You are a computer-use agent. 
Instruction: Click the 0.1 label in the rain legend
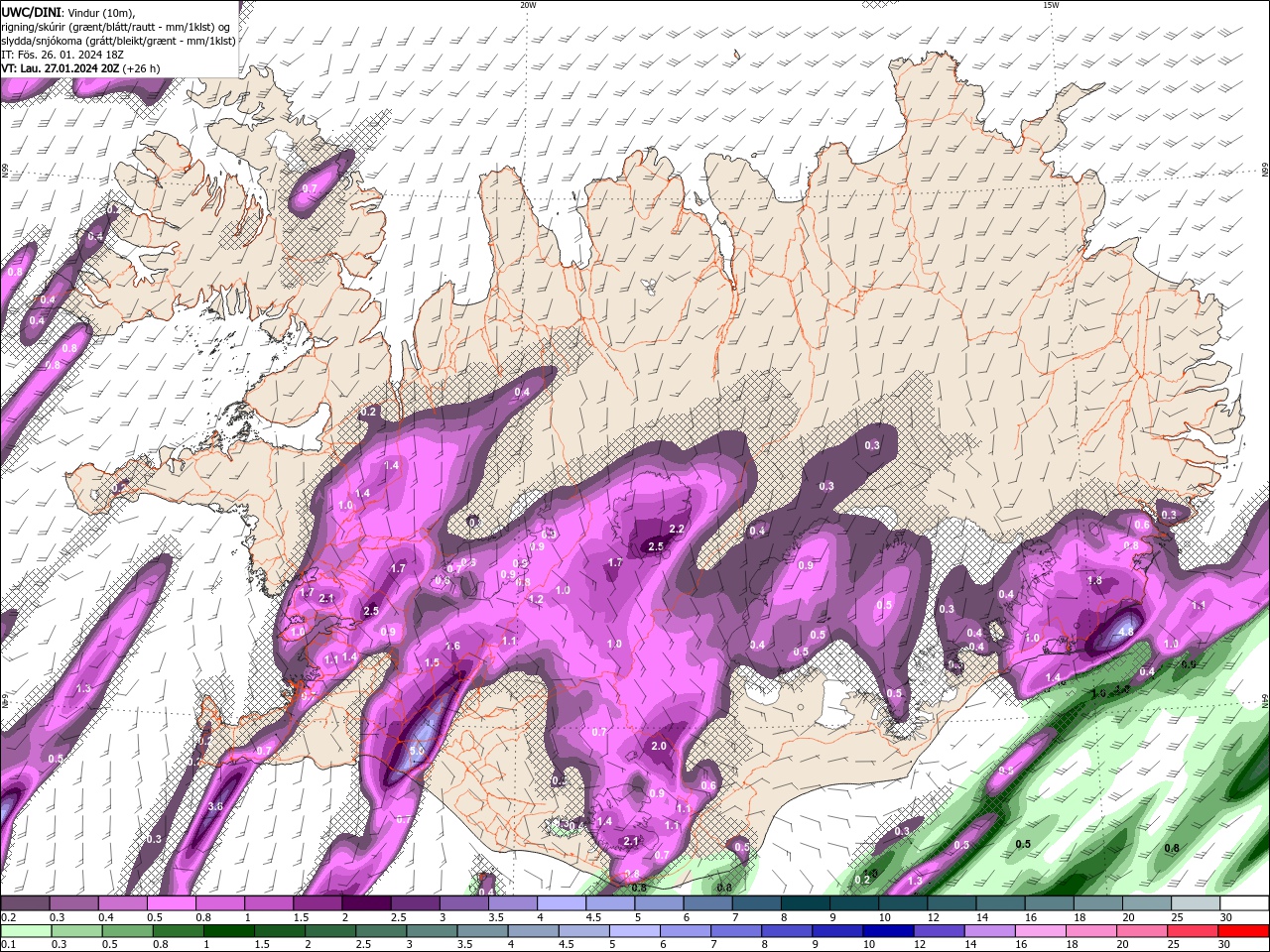(8, 944)
